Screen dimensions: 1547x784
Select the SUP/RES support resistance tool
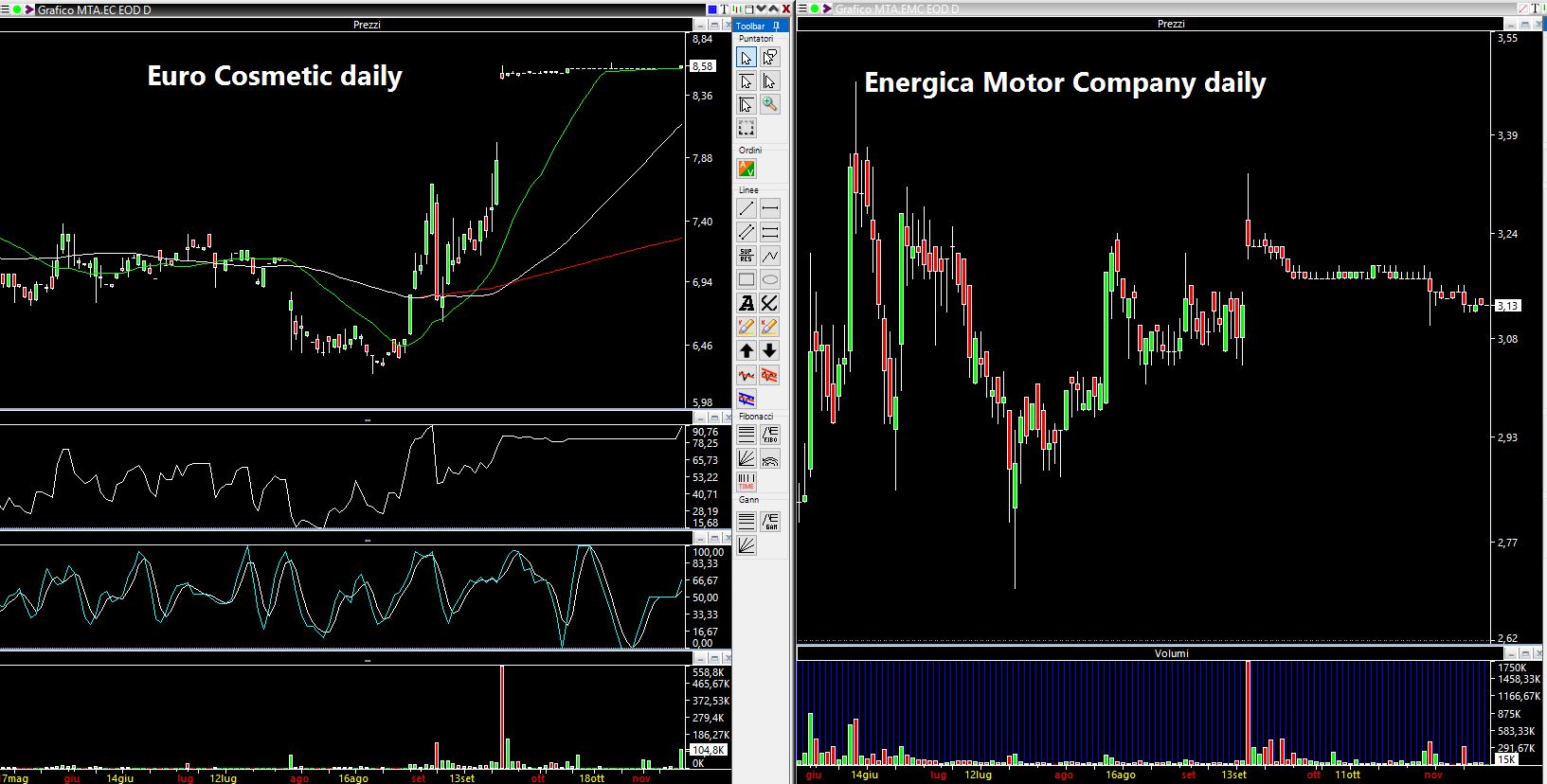[x=747, y=256]
